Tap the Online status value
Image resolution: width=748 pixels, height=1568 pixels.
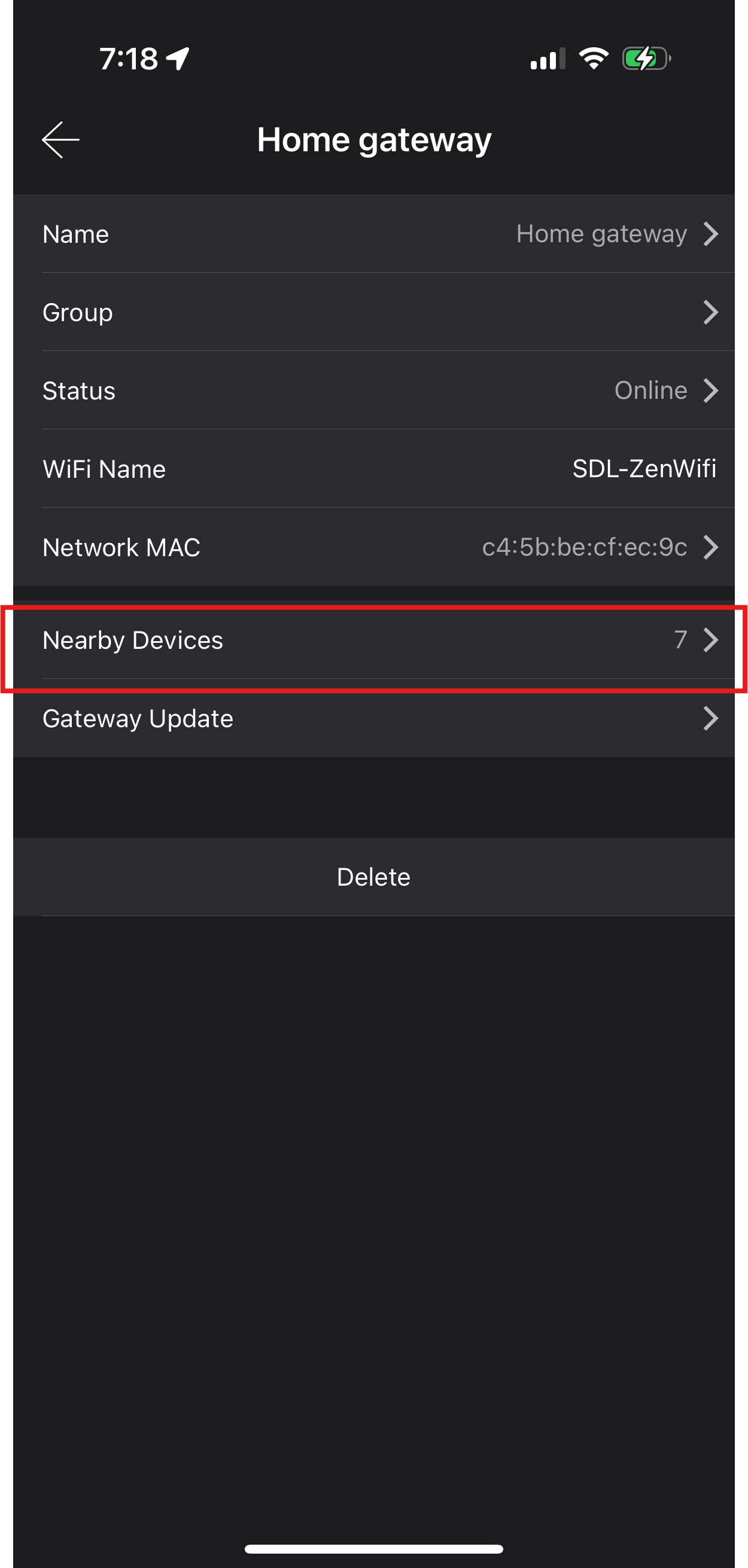tap(650, 391)
